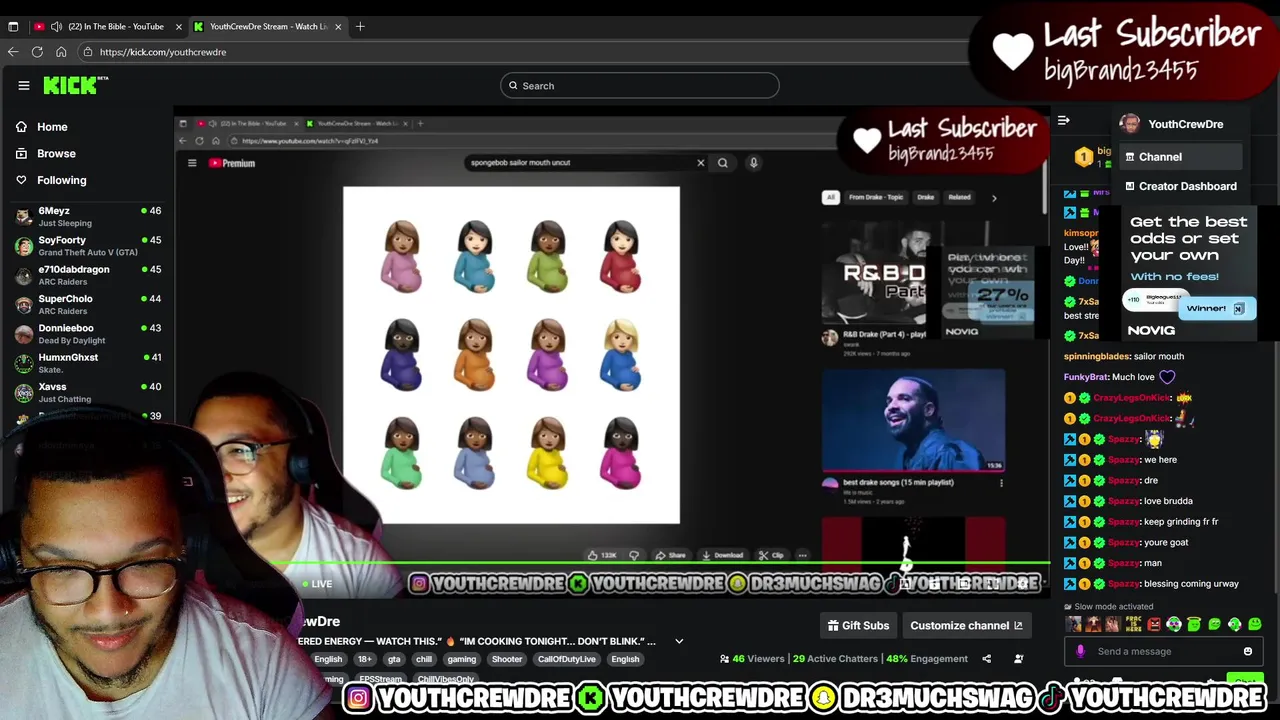Click the purple microphone chat icon
1280x720 pixels.
1080,652
